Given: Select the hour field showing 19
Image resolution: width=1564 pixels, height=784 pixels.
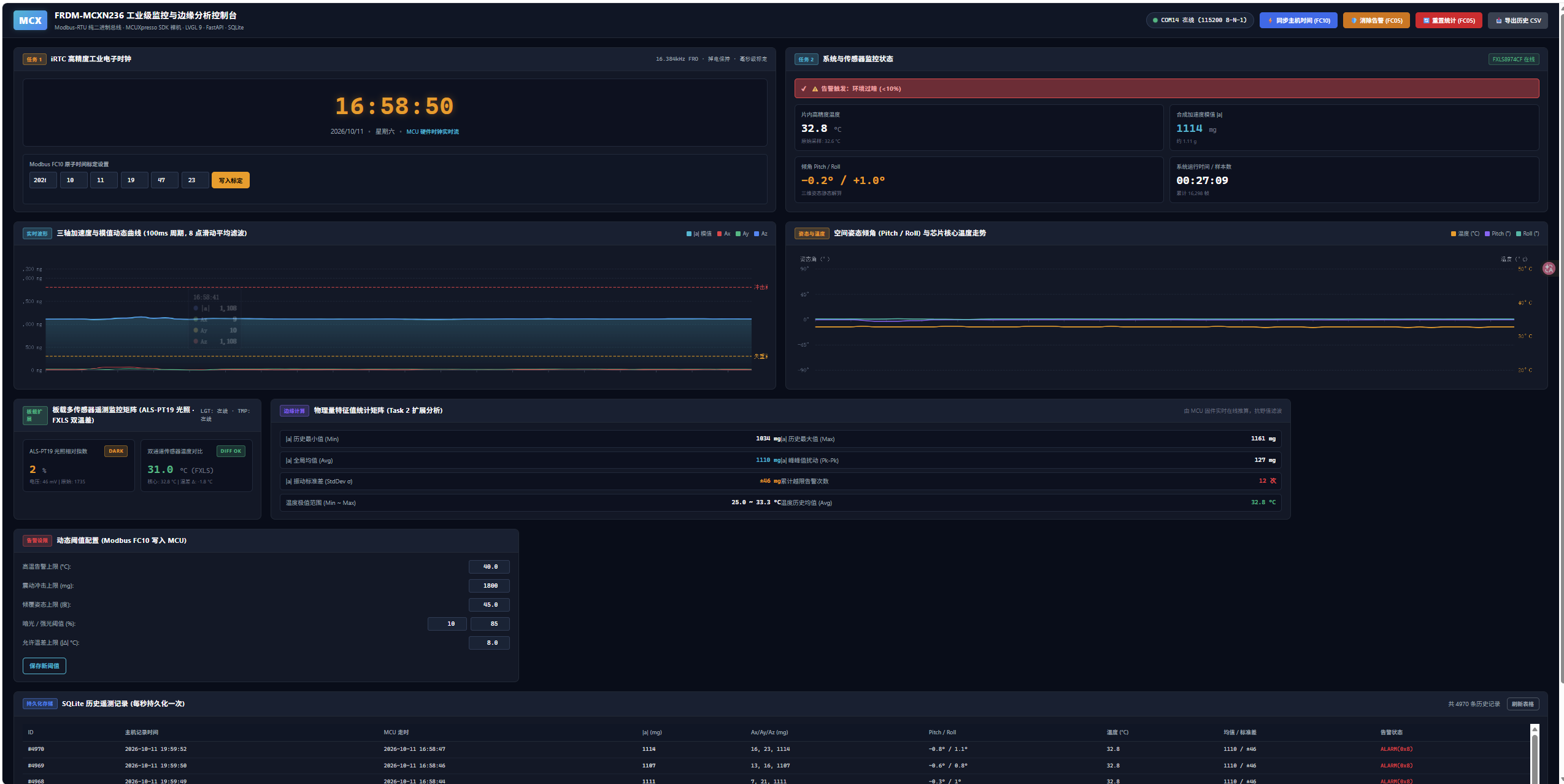Looking at the screenshot, I should (134, 180).
